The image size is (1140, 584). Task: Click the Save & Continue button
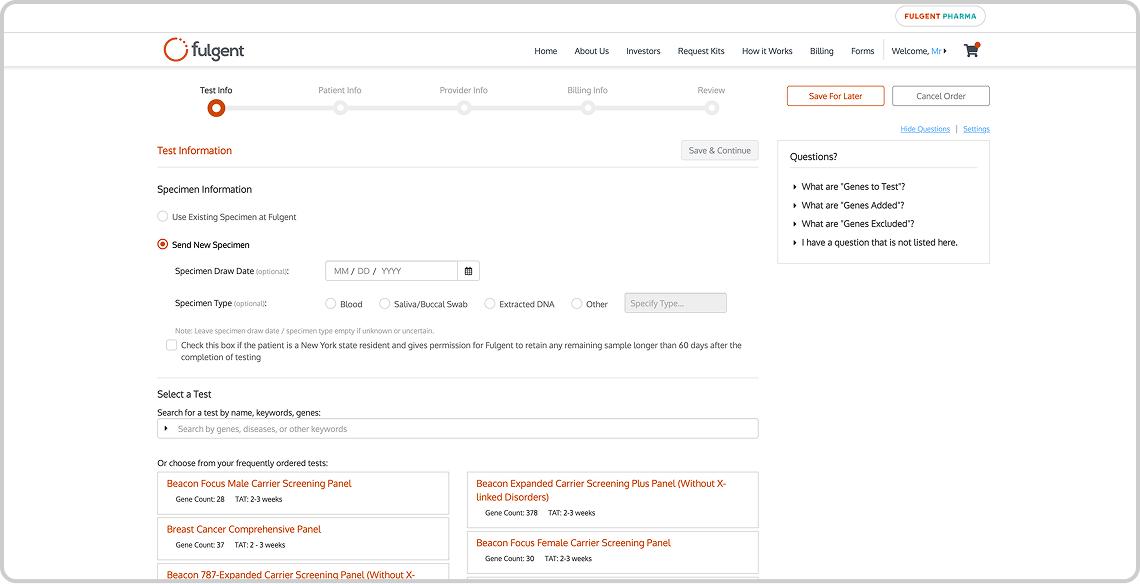click(719, 150)
